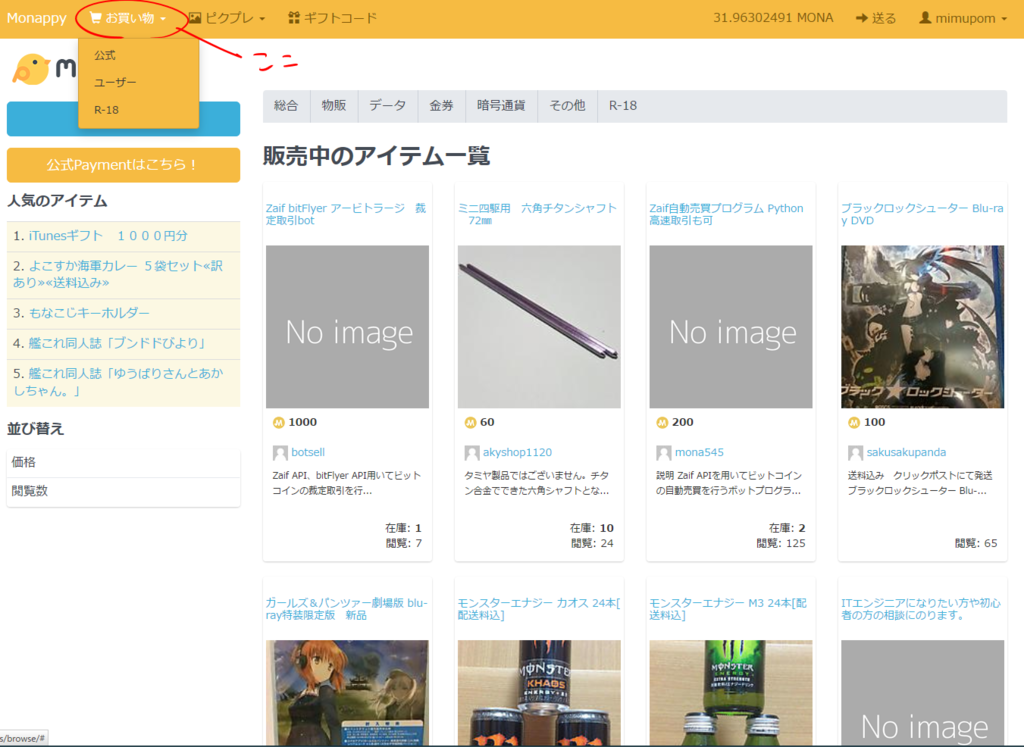Click the green Monster M3 bottles thumbnail

tap(731, 693)
